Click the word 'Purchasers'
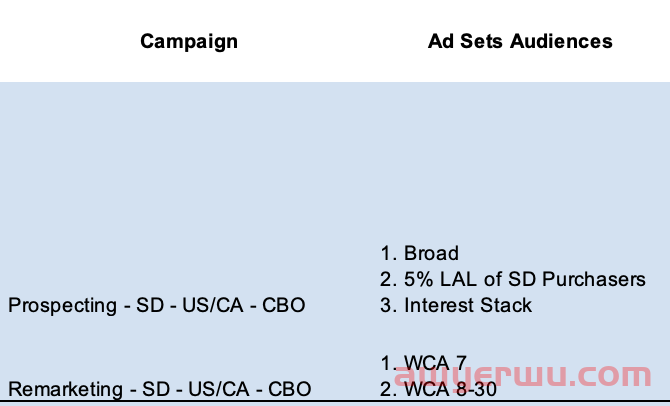 (x=594, y=279)
